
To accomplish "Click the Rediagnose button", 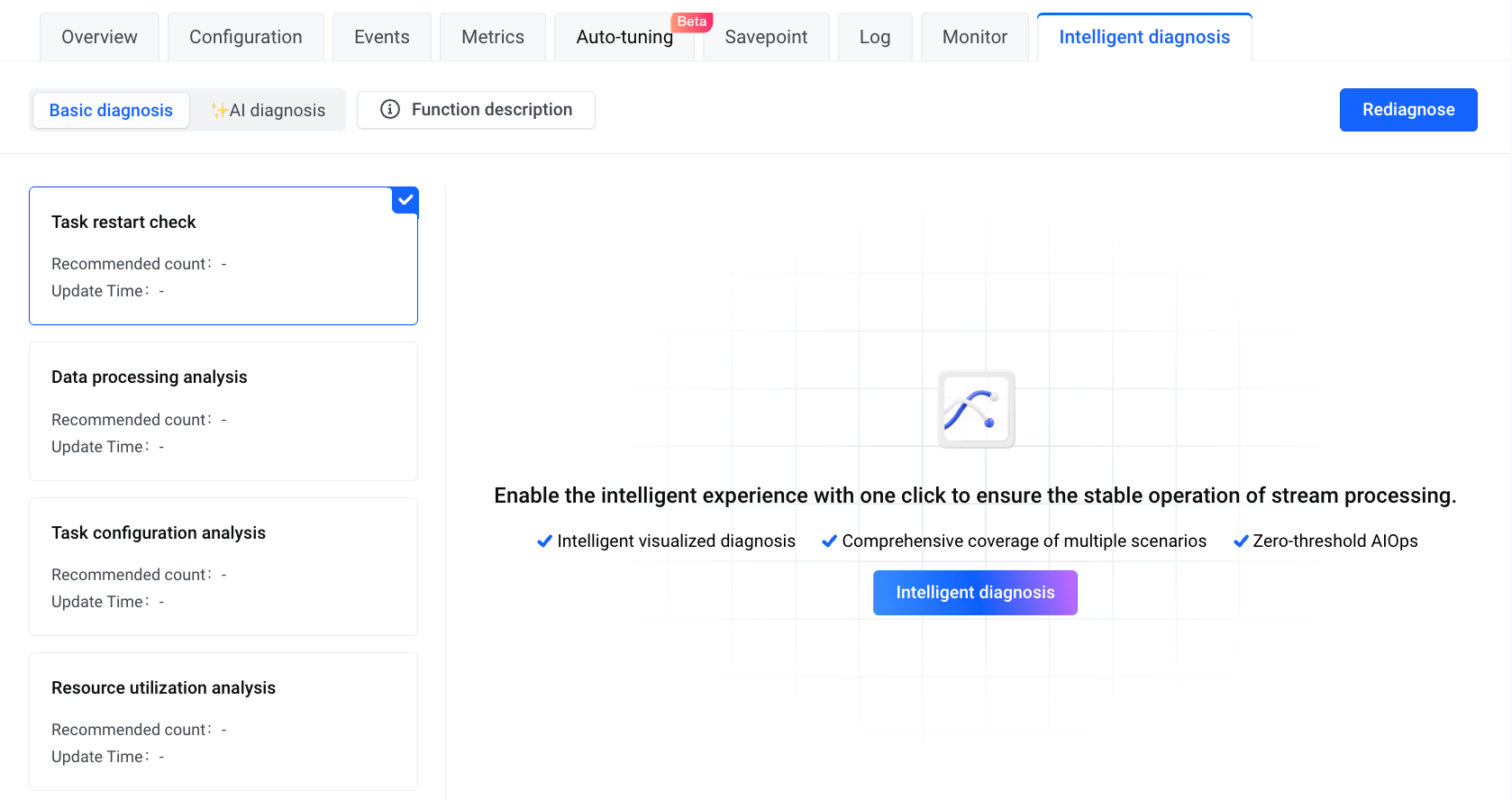I will tap(1408, 110).
